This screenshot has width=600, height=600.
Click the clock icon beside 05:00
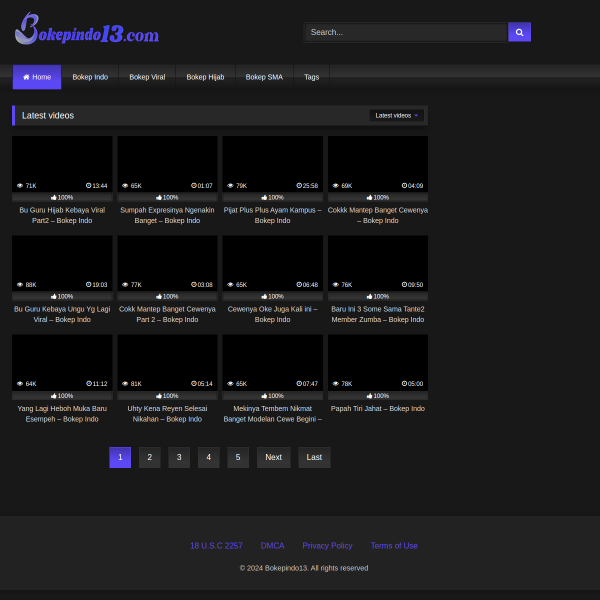click(404, 383)
